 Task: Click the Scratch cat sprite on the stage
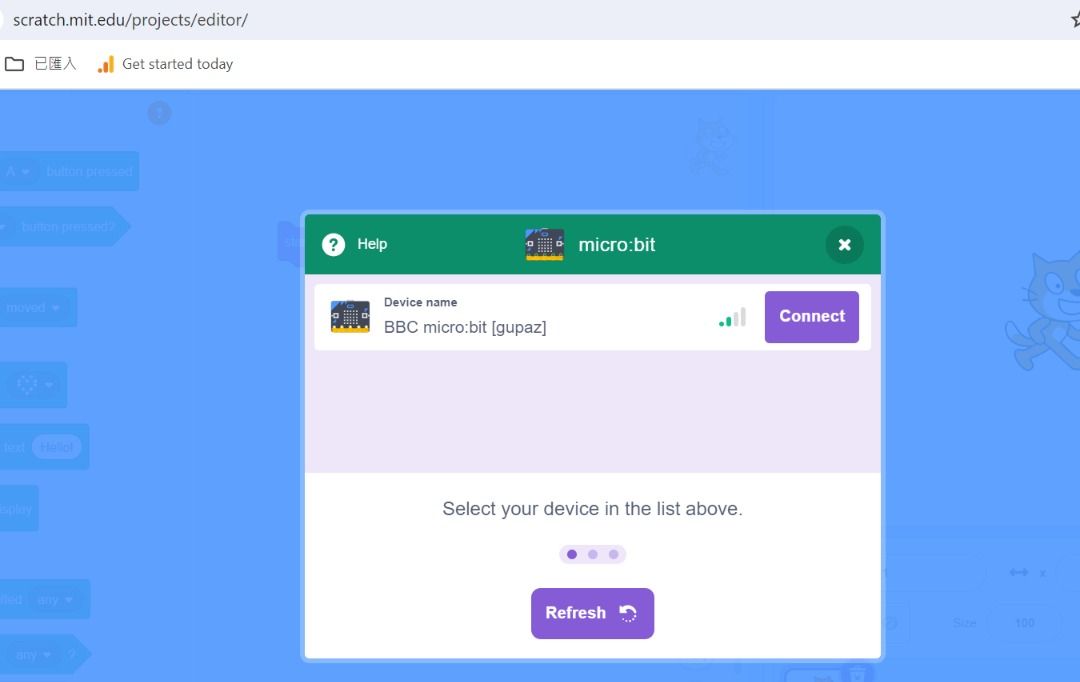click(x=1045, y=308)
